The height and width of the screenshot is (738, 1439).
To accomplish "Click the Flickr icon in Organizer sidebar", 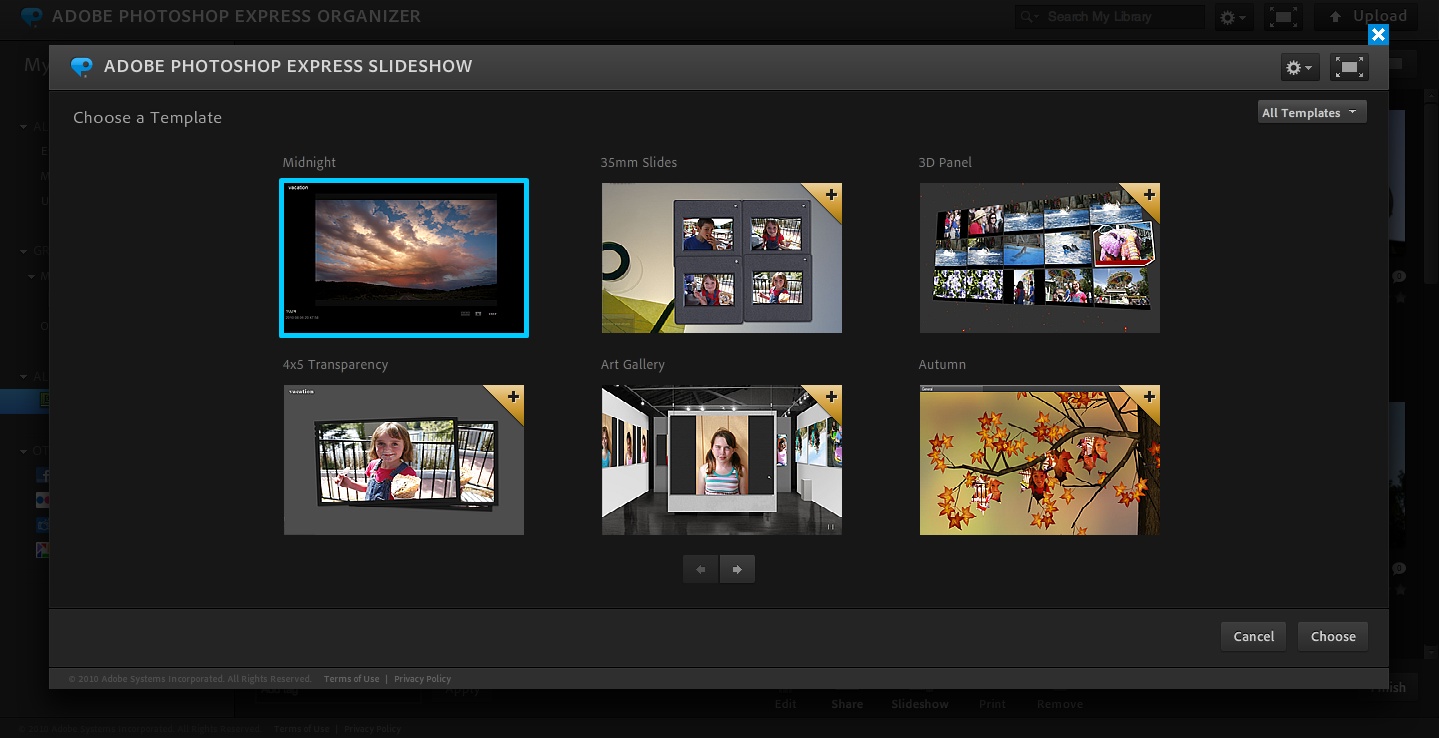I will pos(42,500).
